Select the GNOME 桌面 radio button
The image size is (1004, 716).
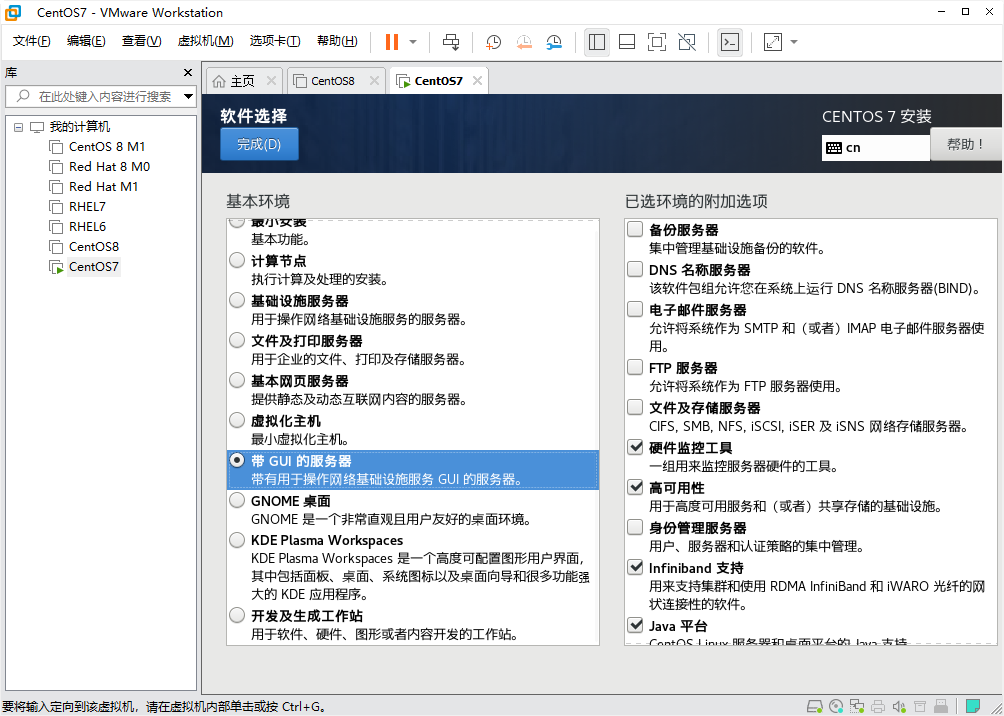237,500
